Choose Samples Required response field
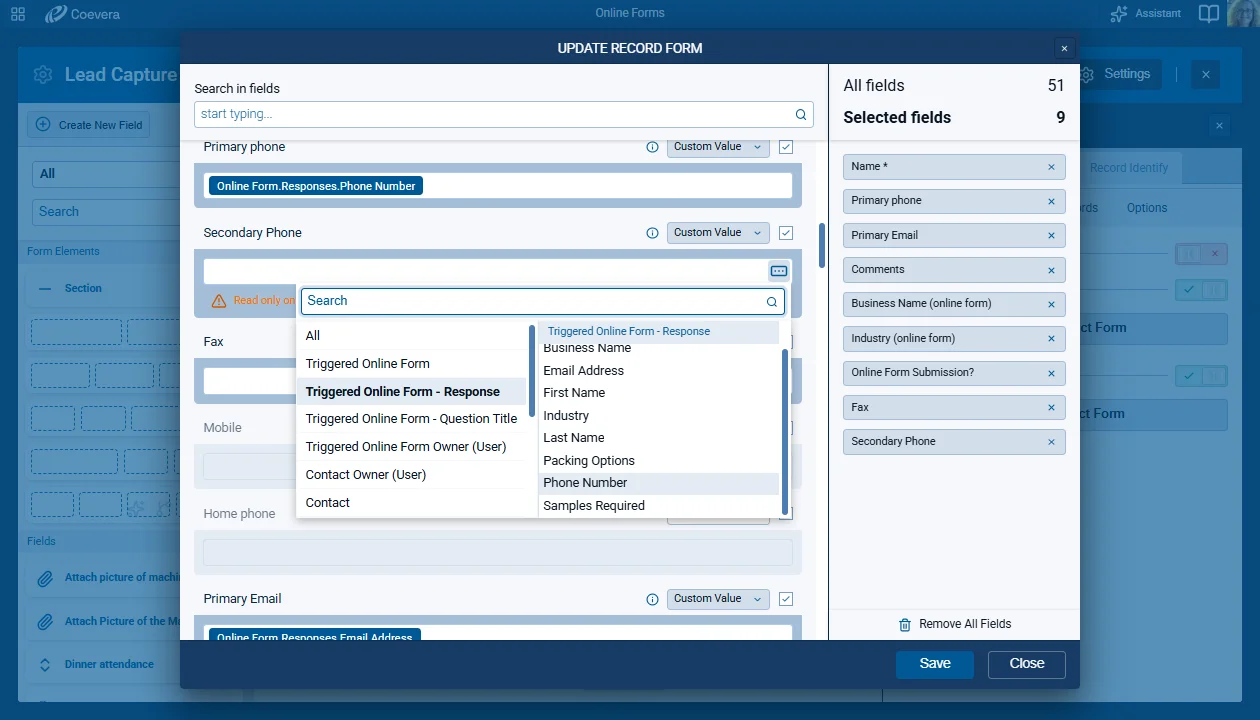Screen dimensions: 1260x720 (659, 506)
